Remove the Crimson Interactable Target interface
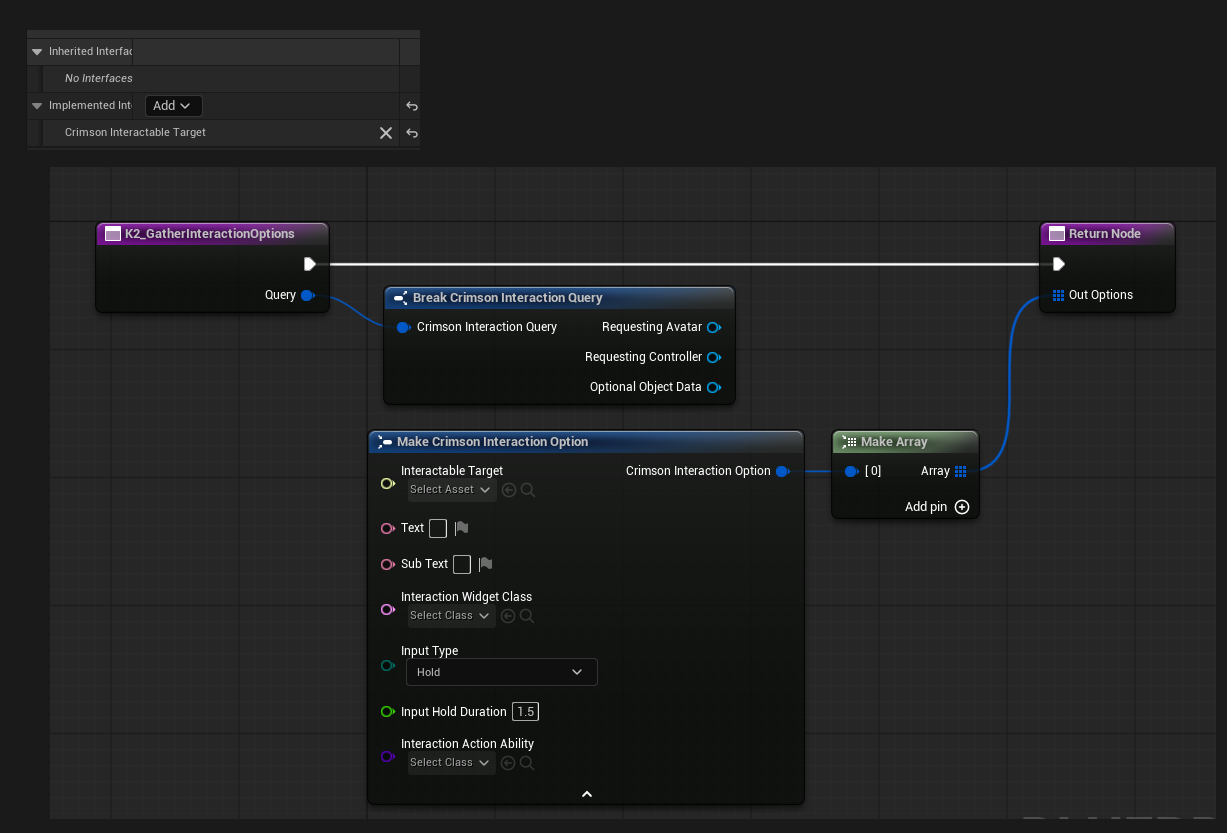This screenshot has height=833, width=1227. [x=385, y=133]
